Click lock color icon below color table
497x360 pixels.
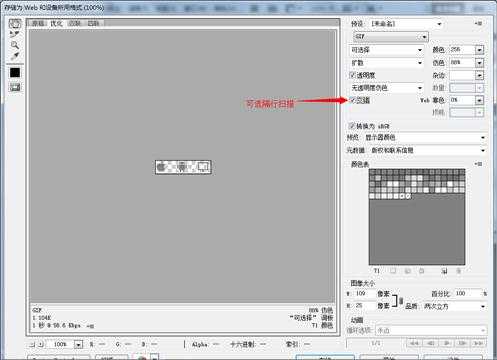coord(422,271)
